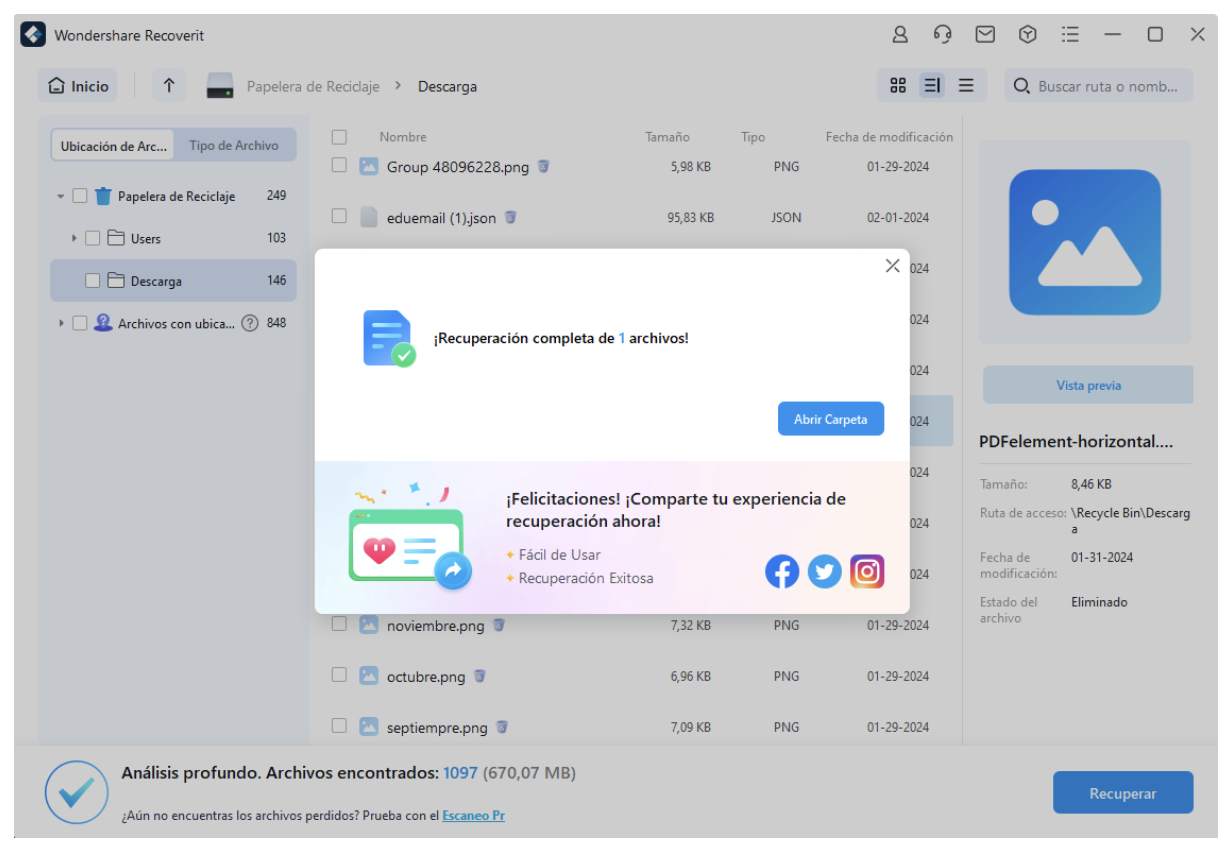Share on Twitter

825,571
